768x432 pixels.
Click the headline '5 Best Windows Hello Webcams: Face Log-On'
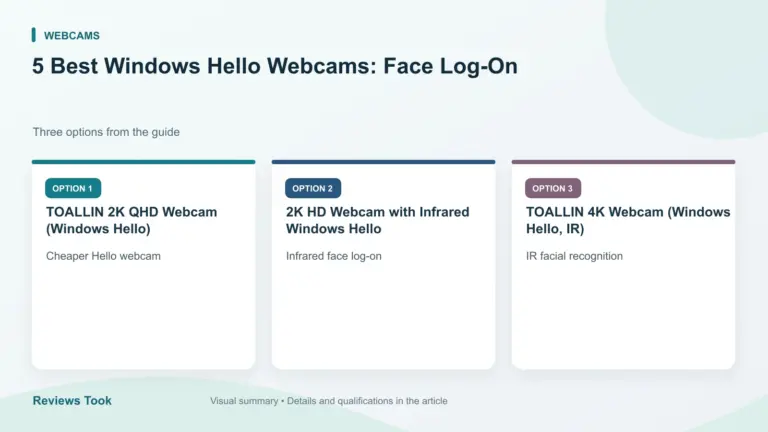(x=275, y=66)
